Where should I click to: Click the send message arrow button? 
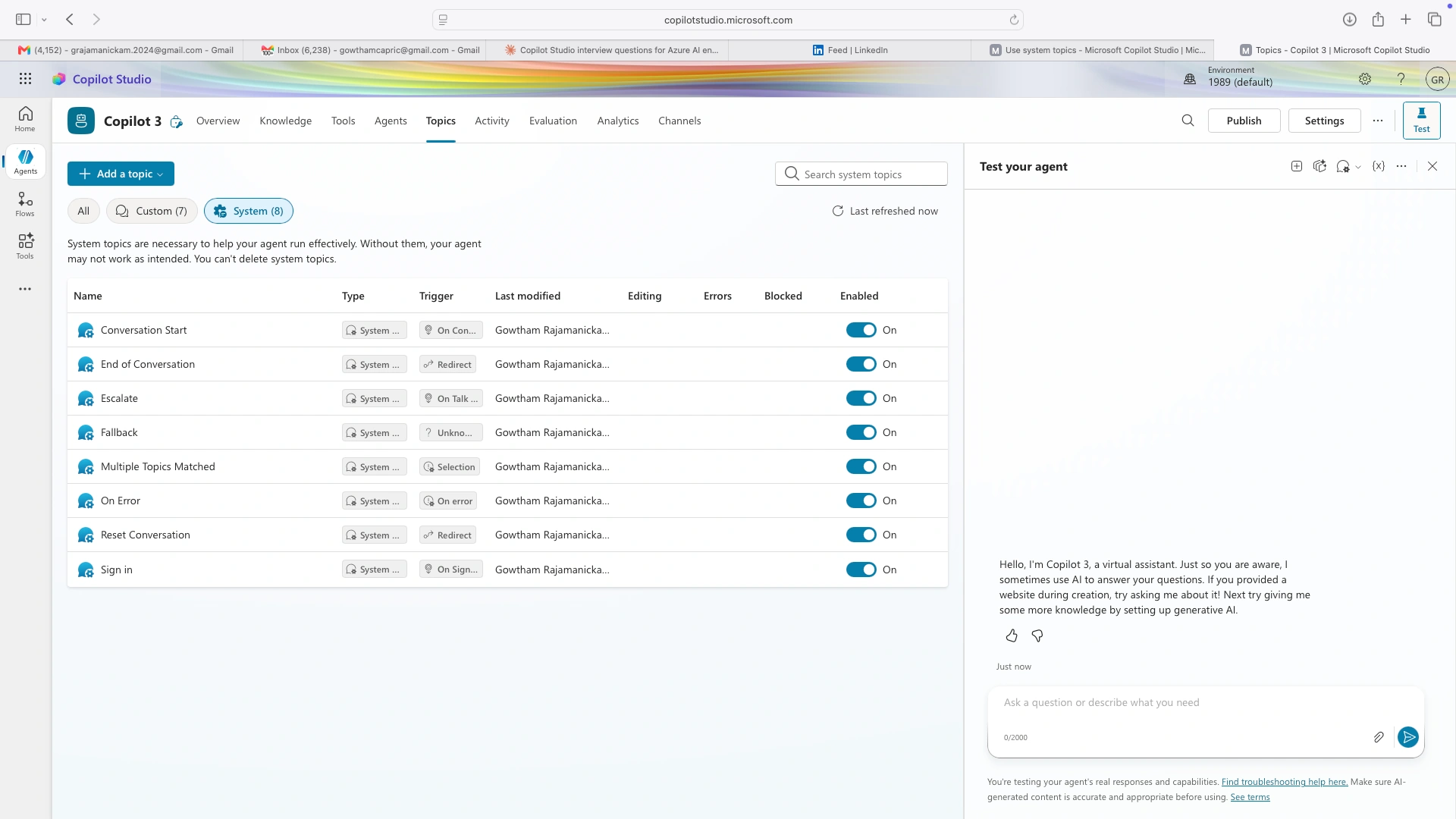pyautogui.click(x=1408, y=737)
